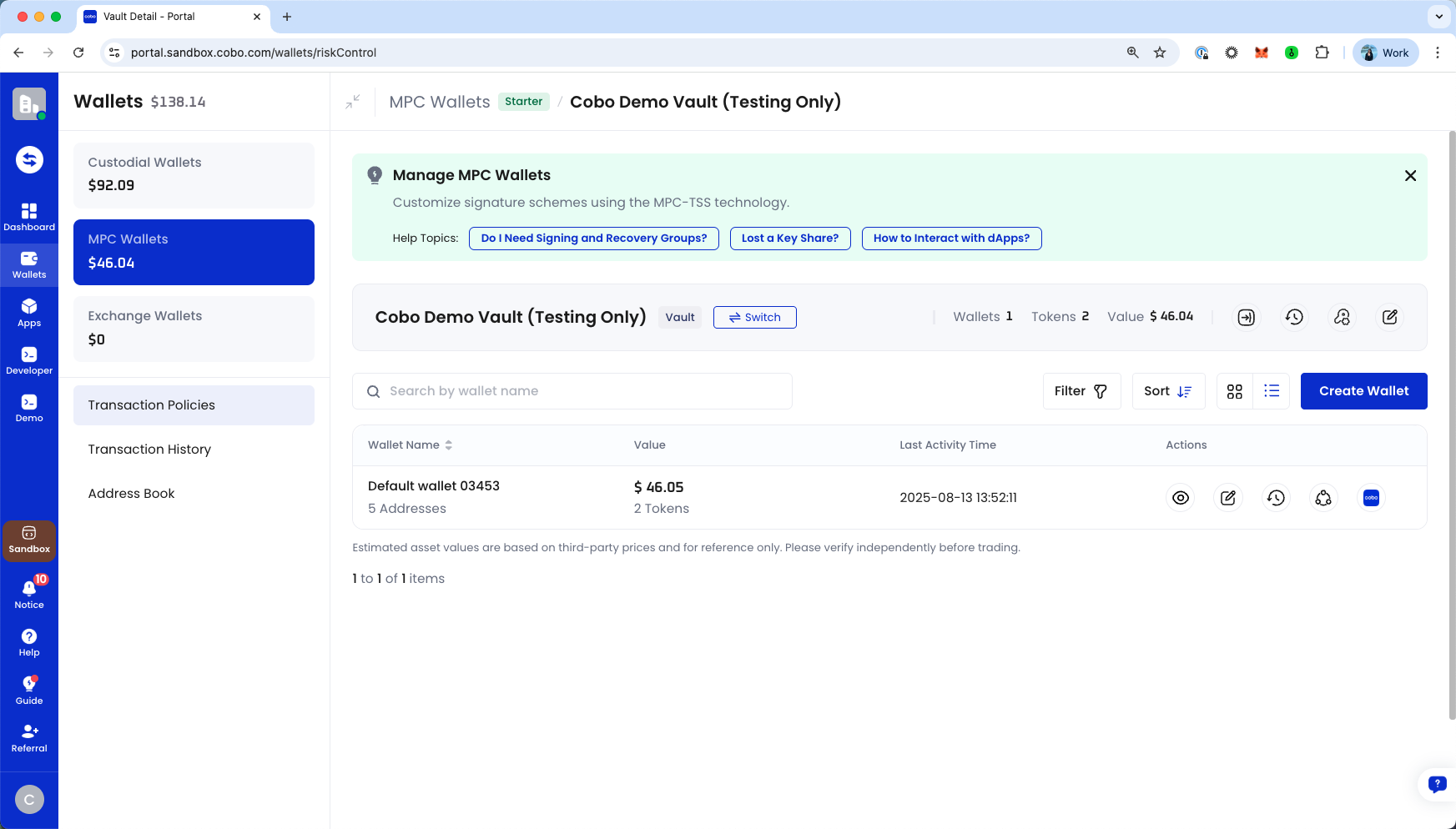Dismiss the Manage MPC Wallets banner
This screenshot has width=1456, height=829.
pyautogui.click(x=1410, y=176)
